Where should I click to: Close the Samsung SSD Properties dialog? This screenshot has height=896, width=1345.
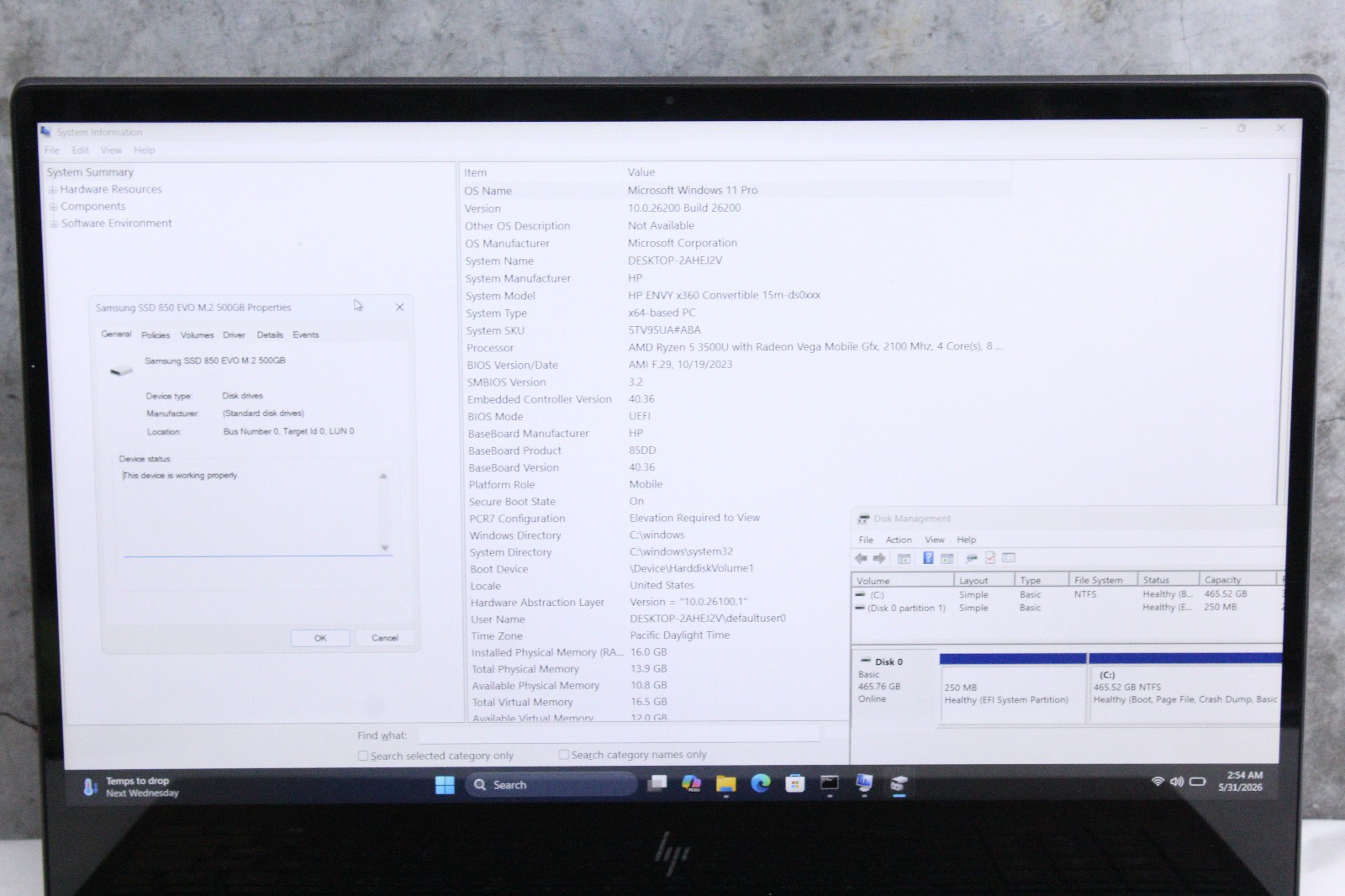pyautogui.click(x=400, y=308)
